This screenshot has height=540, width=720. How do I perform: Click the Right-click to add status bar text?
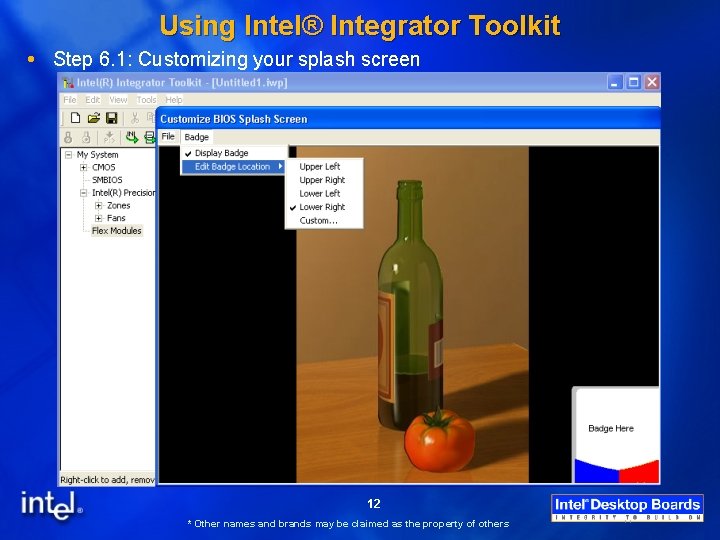point(107,480)
